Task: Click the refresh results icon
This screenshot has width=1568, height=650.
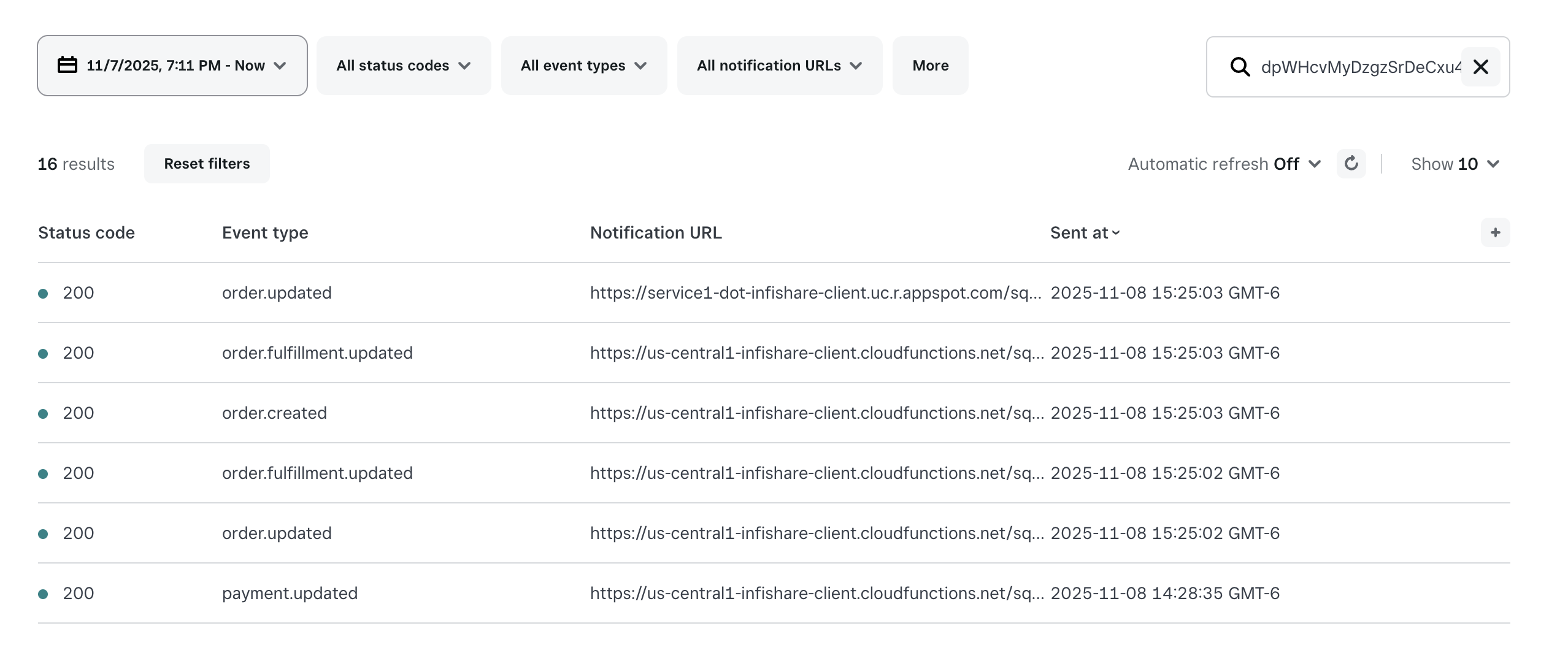Action: tap(1351, 164)
